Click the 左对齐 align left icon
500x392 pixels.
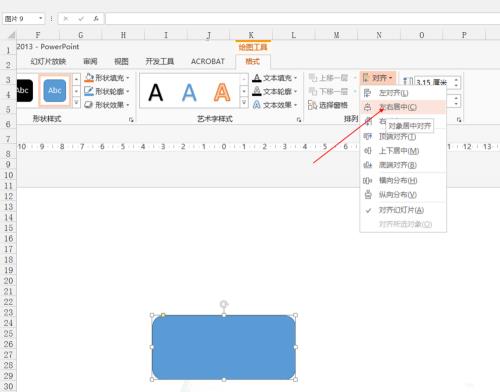click(367, 93)
